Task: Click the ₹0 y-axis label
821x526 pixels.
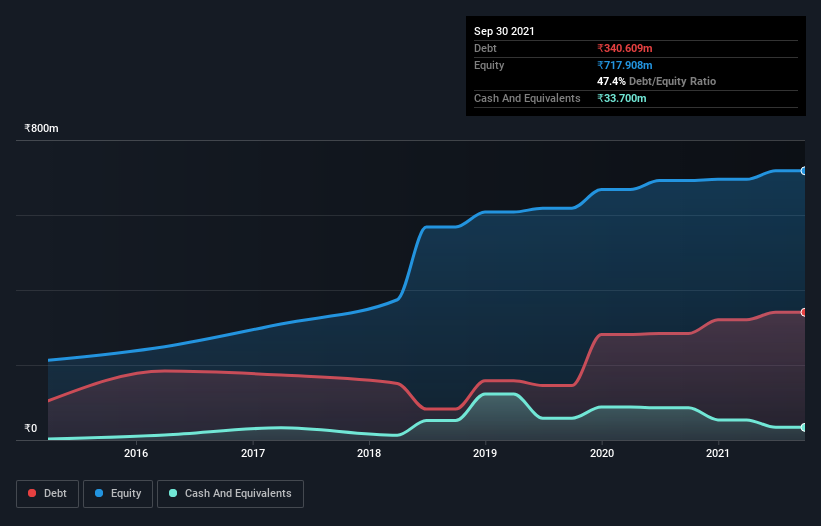Action: click(x=31, y=428)
